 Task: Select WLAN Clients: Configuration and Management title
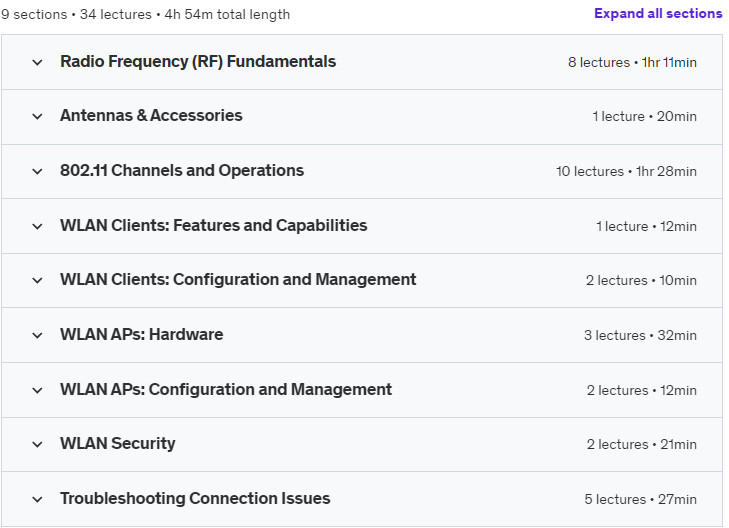238,280
